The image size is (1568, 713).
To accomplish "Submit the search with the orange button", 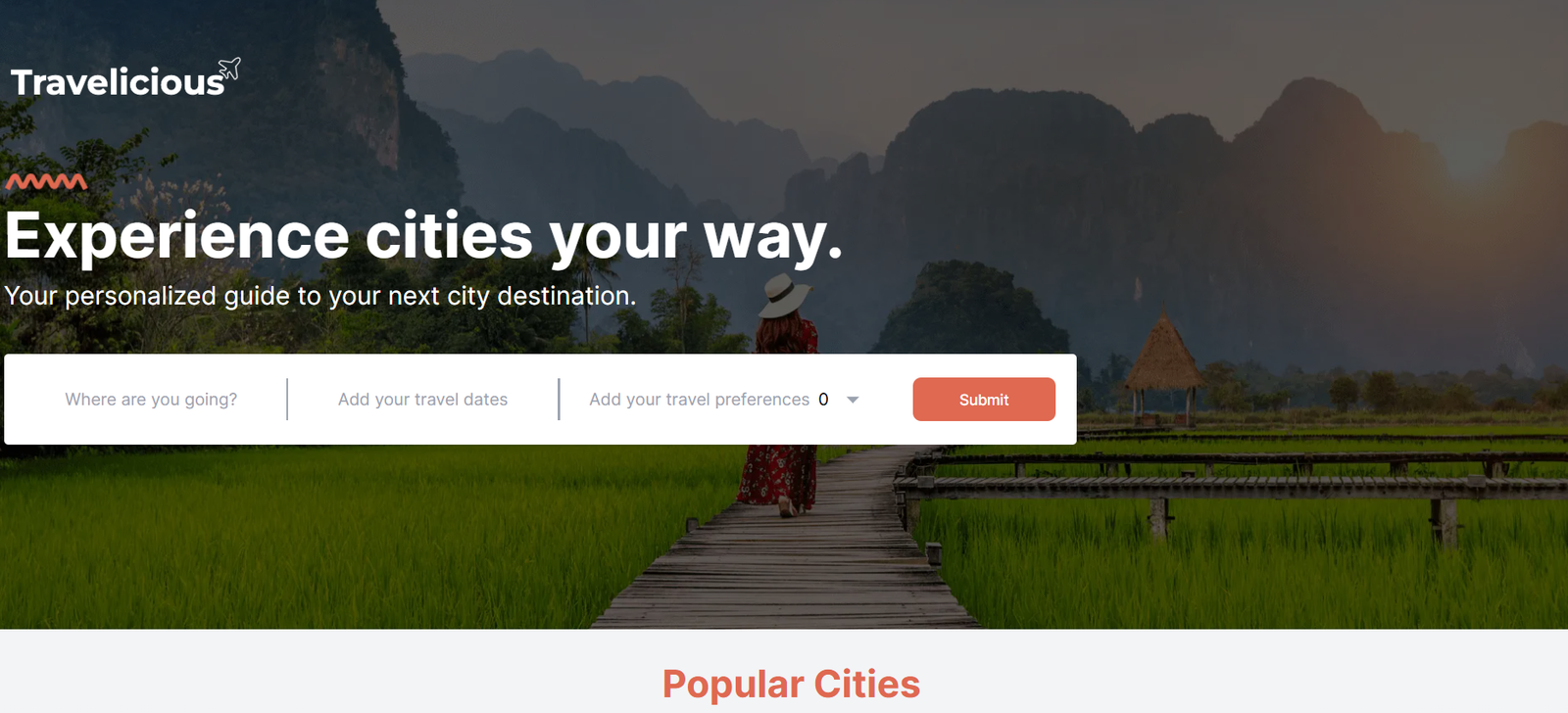I will 984,400.
